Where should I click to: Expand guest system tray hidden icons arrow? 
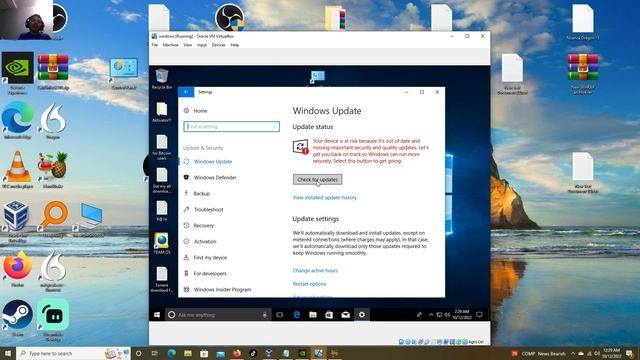[x=431, y=315]
